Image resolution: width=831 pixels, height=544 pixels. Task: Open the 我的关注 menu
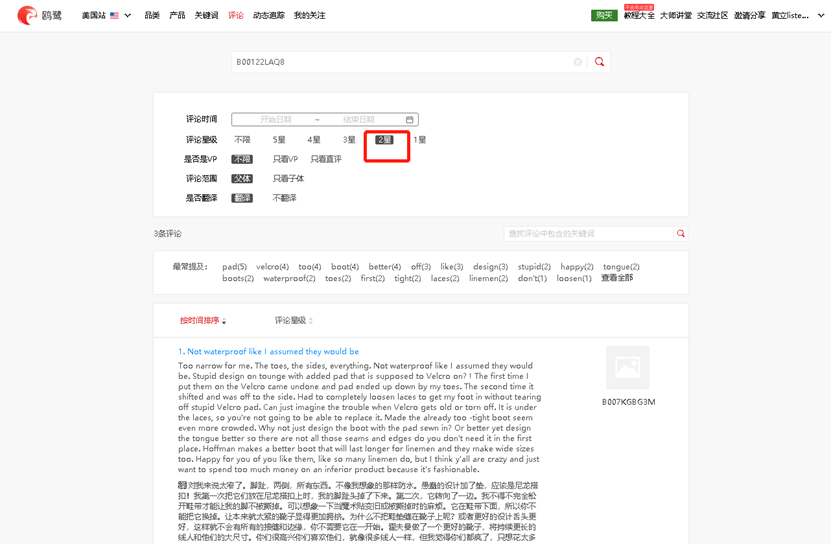coord(310,15)
